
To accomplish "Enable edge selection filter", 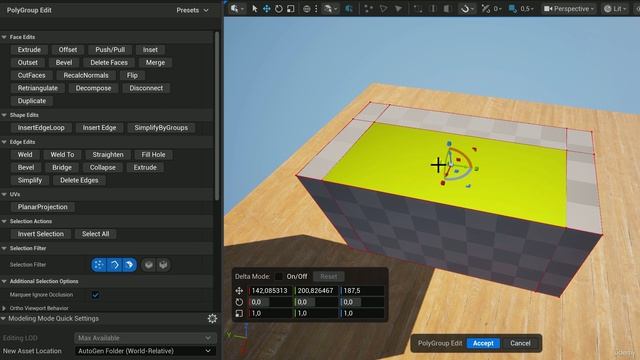I will tap(114, 265).
